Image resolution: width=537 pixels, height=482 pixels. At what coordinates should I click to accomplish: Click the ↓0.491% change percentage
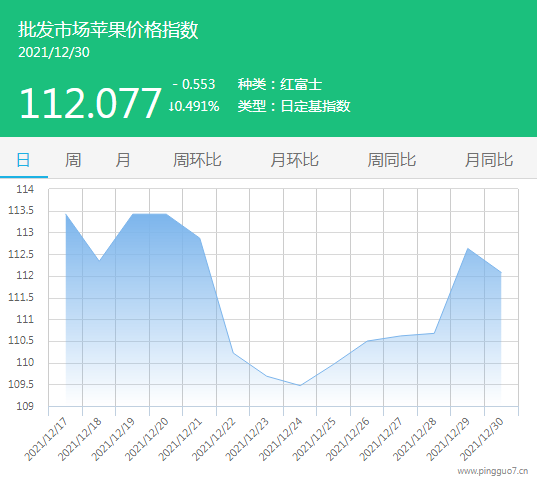click(194, 106)
